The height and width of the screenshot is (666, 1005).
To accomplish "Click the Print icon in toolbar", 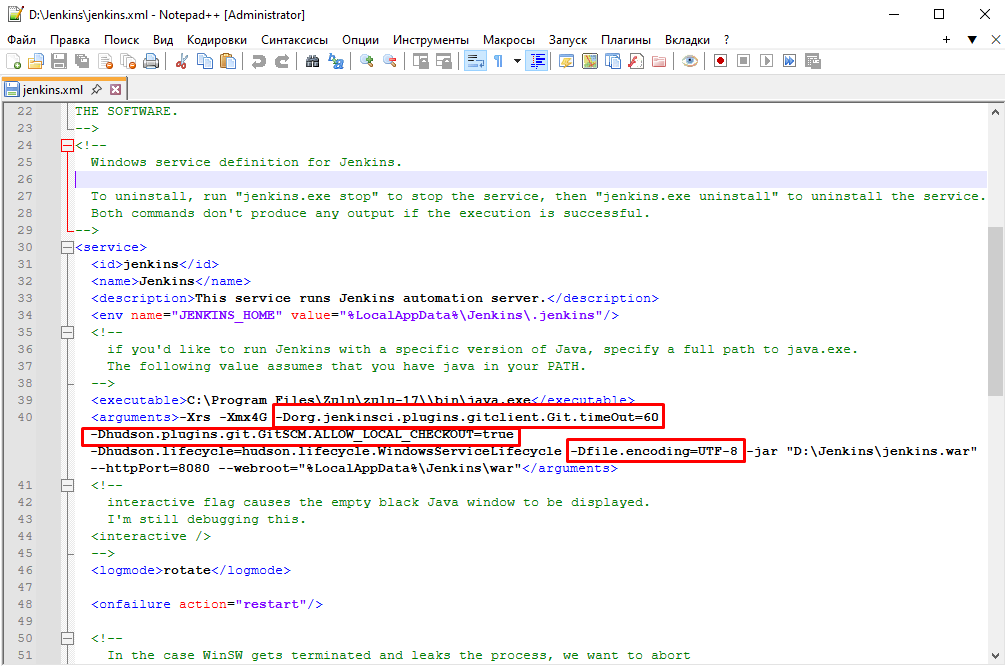I will [151, 61].
